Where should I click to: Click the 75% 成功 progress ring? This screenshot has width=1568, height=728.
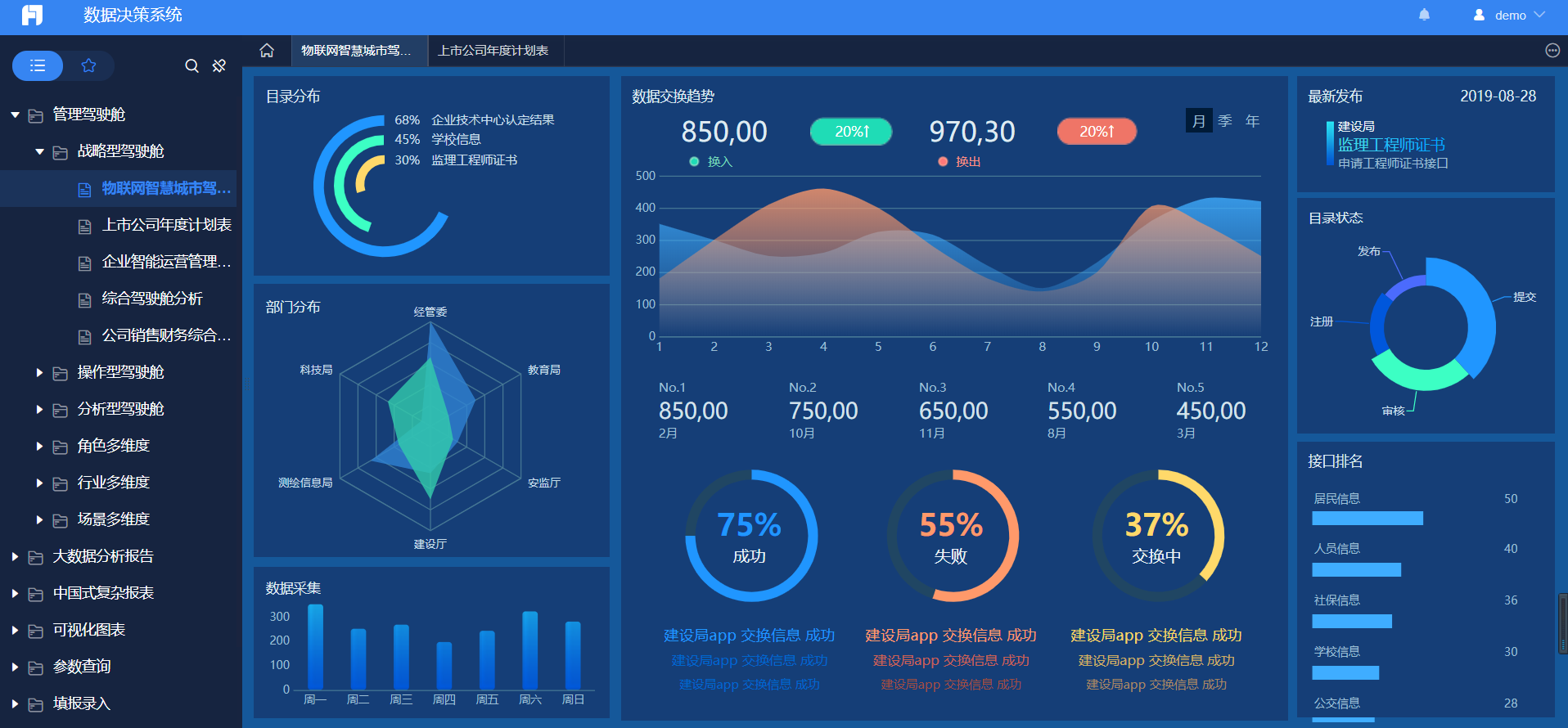click(x=750, y=536)
